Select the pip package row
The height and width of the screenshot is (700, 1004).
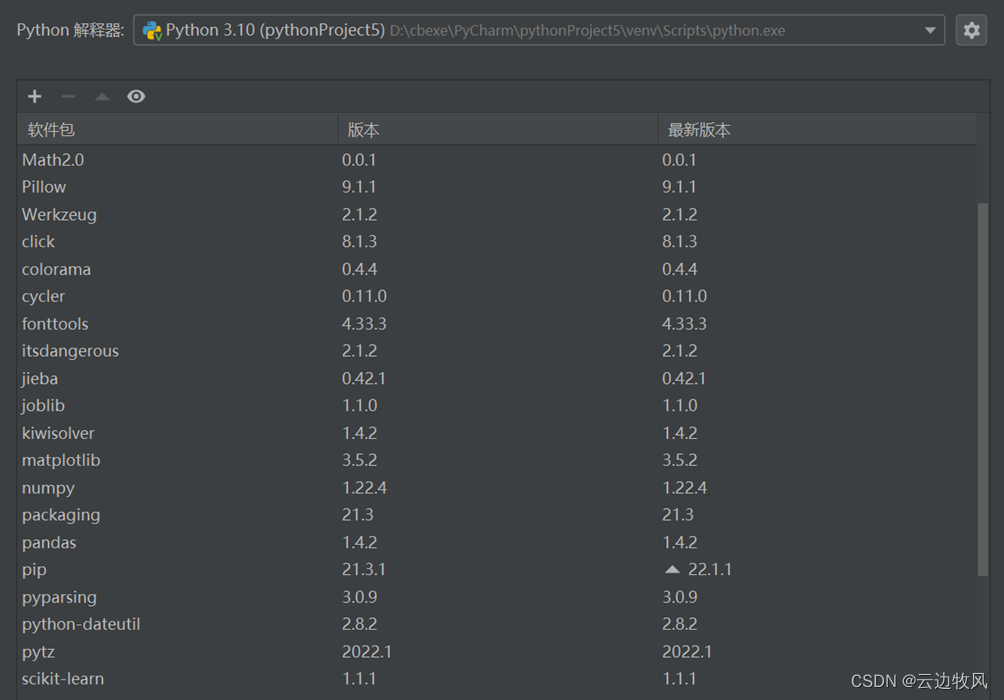click(34, 569)
